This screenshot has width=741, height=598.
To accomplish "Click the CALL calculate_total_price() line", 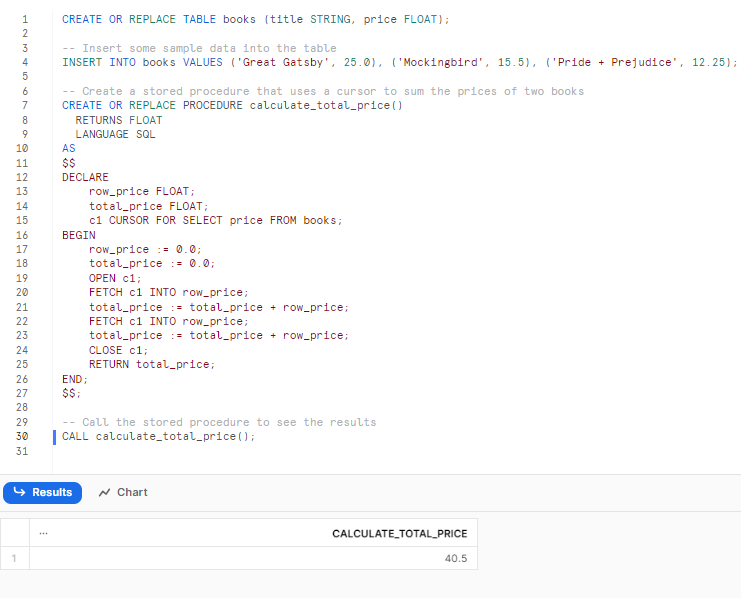I will tap(158, 436).
